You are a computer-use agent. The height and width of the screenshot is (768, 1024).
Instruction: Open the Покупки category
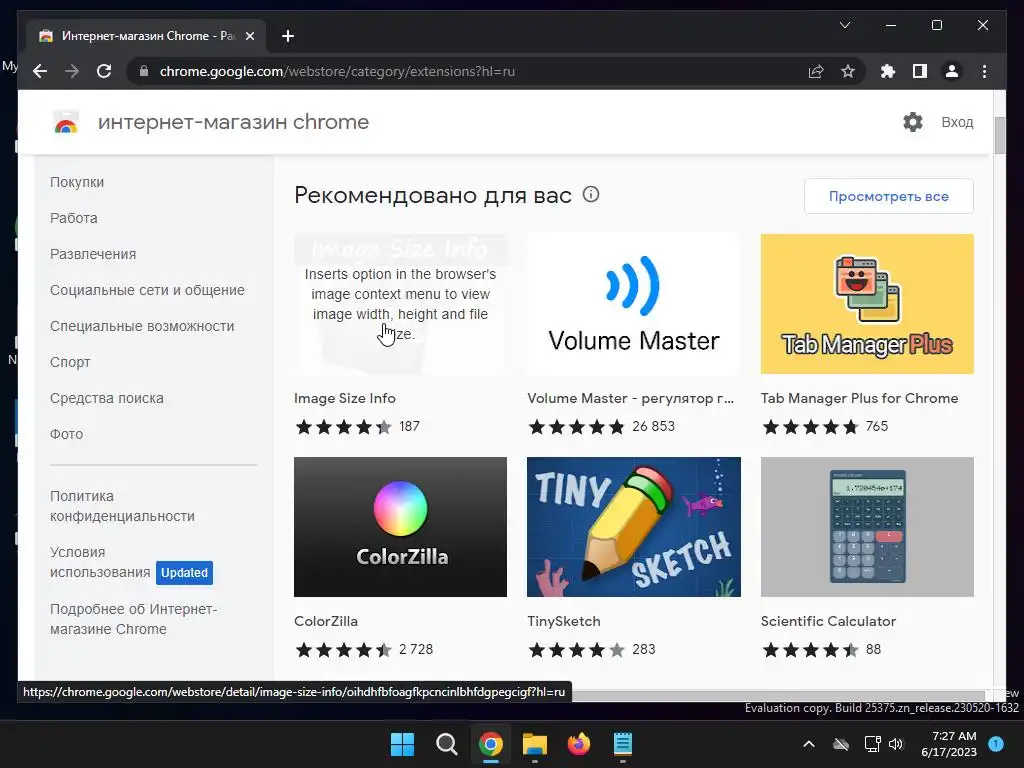[77, 182]
